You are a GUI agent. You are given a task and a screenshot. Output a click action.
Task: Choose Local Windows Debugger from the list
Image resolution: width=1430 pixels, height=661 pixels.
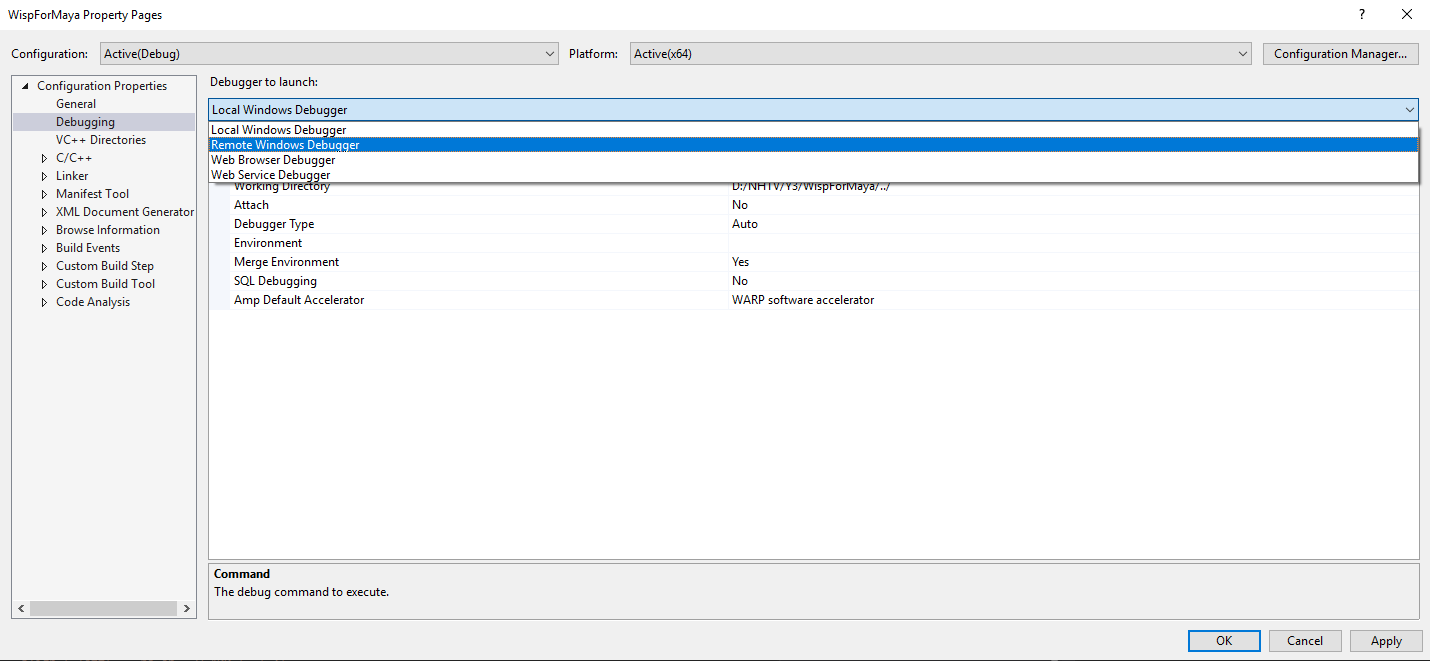click(x=813, y=130)
